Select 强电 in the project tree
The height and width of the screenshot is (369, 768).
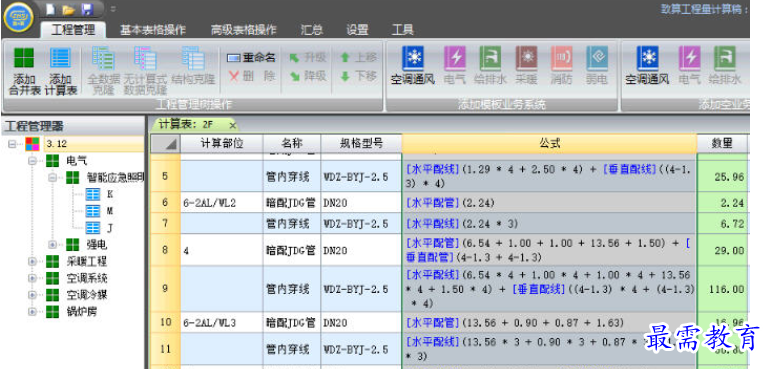pos(96,244)
